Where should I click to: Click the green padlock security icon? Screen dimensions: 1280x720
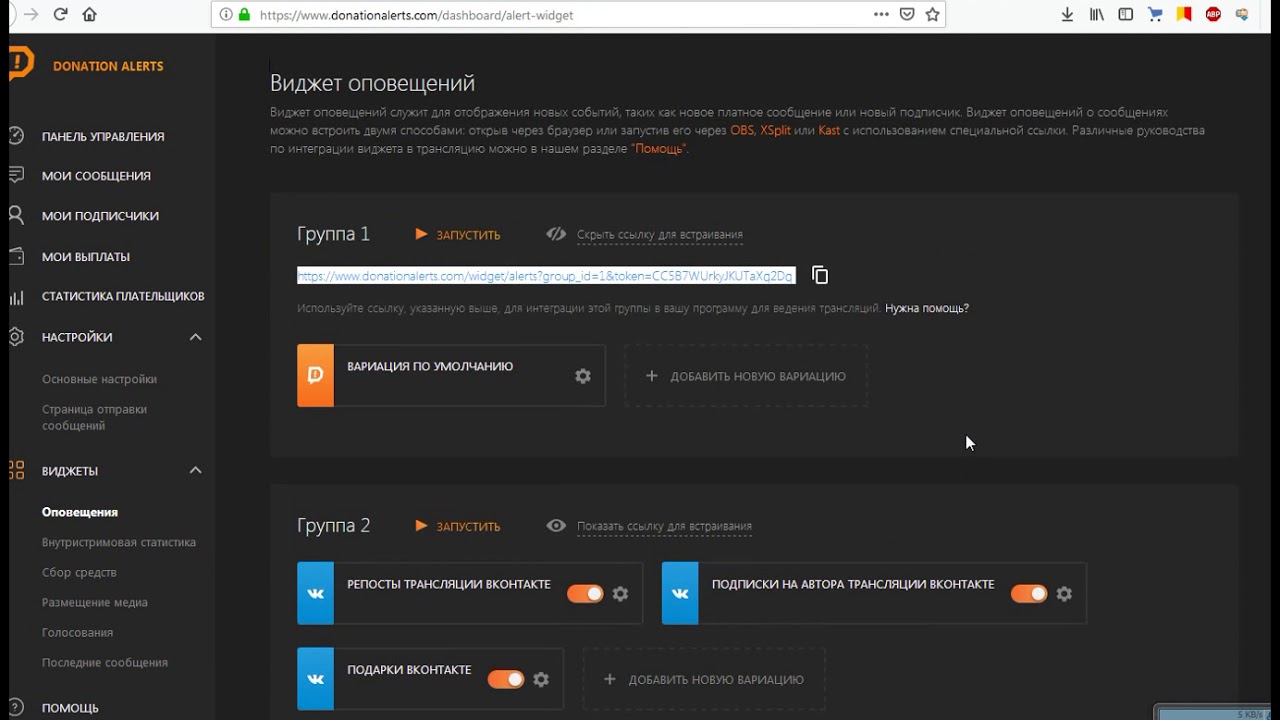point(244,15)
